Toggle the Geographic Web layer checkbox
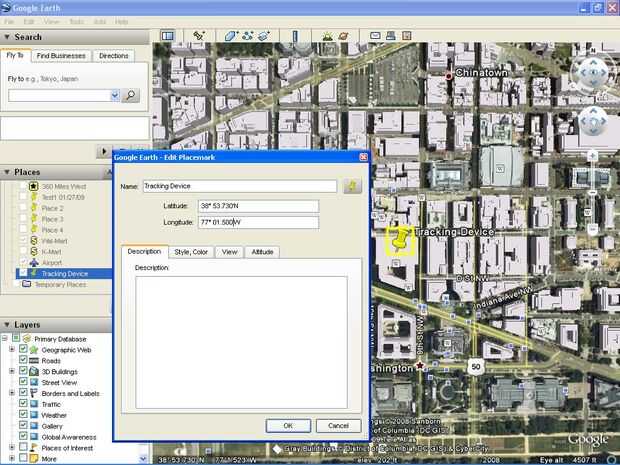This screenshot has width=620, height=465. pyautogui.click(x=23, y=349)
